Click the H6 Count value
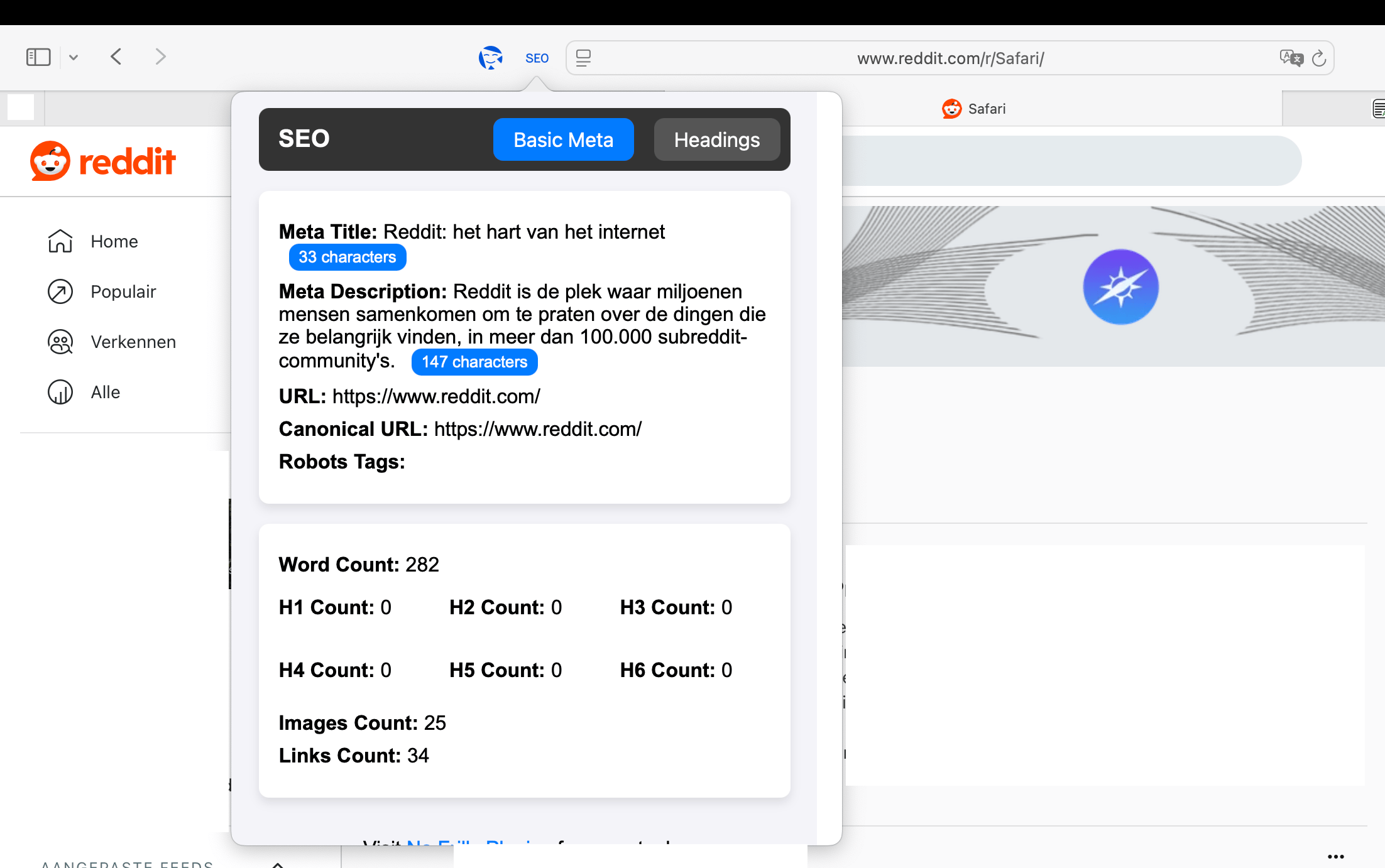 pyautogui.click(x=727, y=670)
